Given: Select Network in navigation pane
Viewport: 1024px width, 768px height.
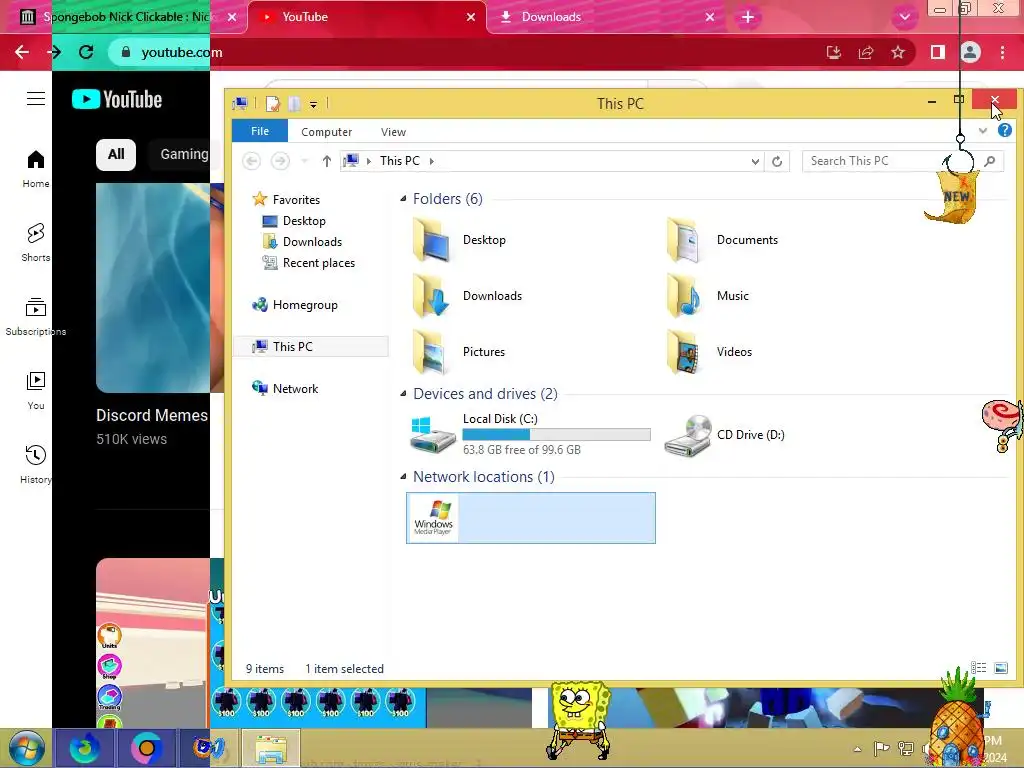Looking at the screenshot, I should tap(285, 389).
